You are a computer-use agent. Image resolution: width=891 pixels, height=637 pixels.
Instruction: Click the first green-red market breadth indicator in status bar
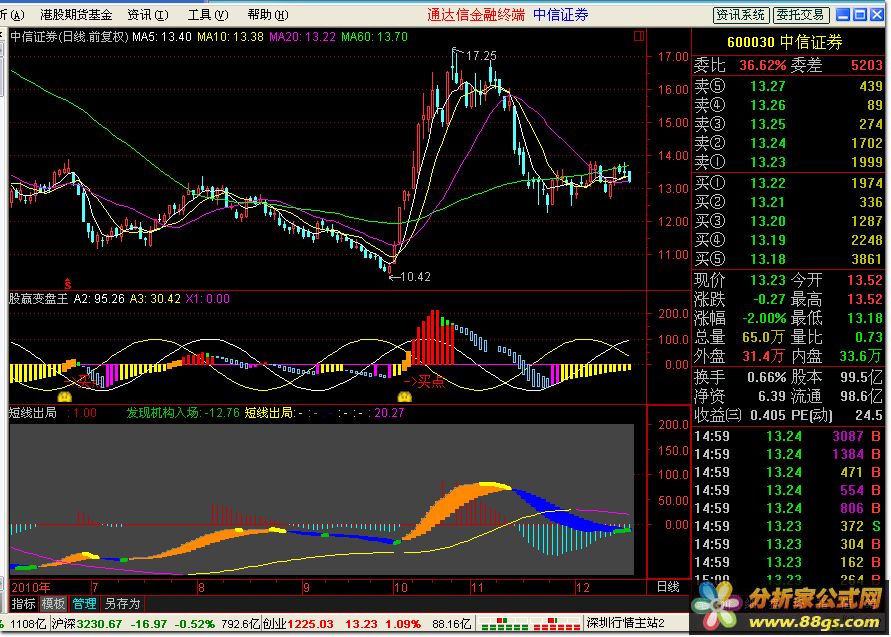tap(504, 624)
